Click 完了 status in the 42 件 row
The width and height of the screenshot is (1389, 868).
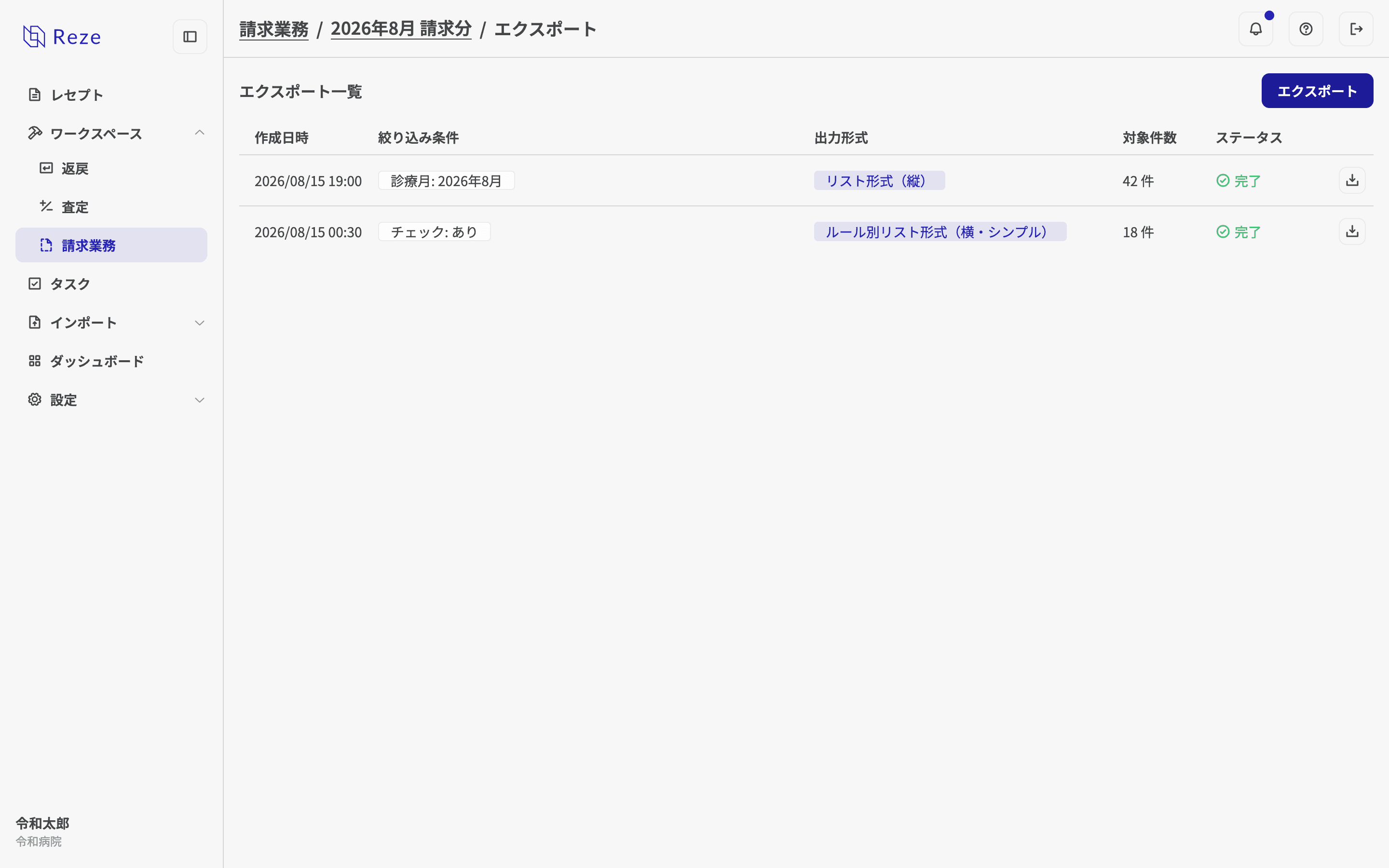(1239, 181)
